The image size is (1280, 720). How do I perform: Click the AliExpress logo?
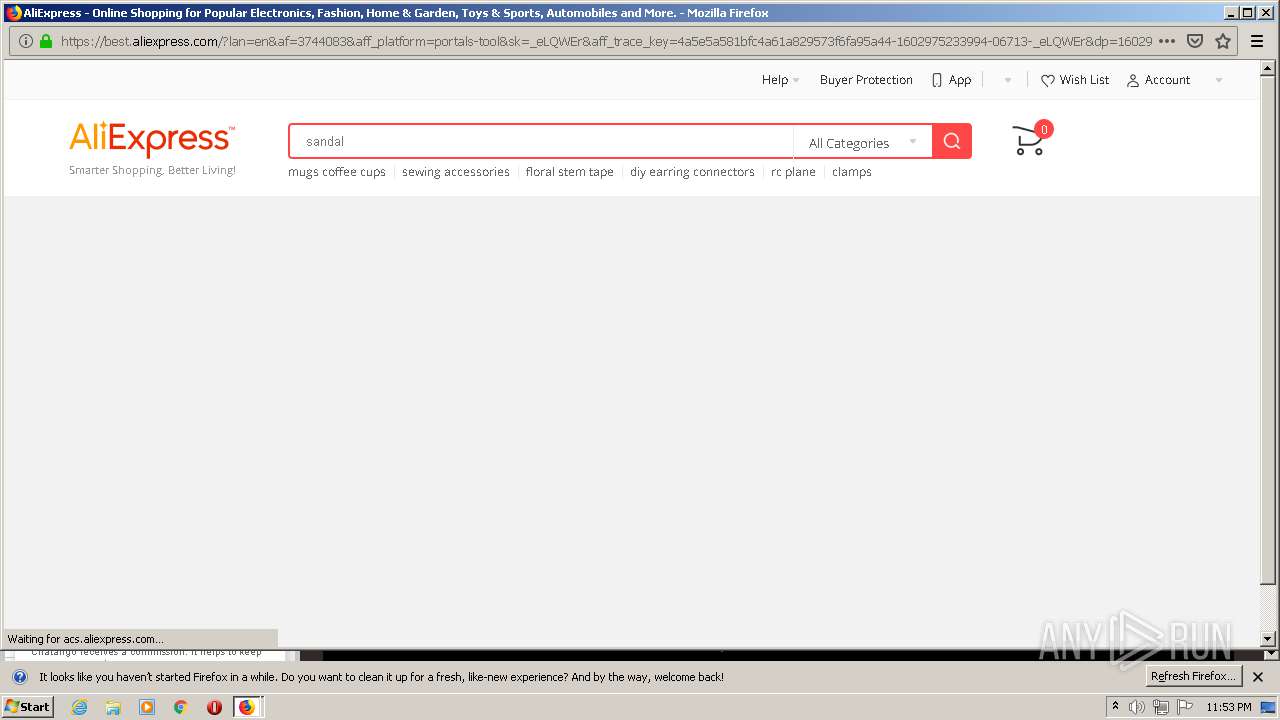tap(151, 139)
